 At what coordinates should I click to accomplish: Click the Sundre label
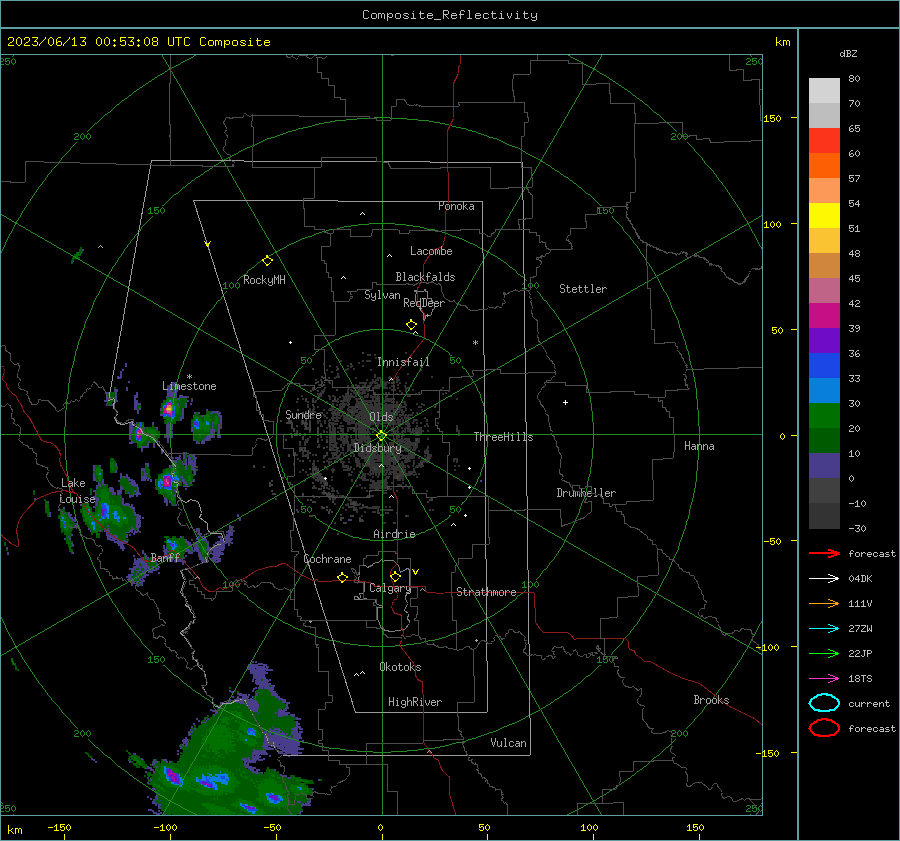[x=303, y=414]
